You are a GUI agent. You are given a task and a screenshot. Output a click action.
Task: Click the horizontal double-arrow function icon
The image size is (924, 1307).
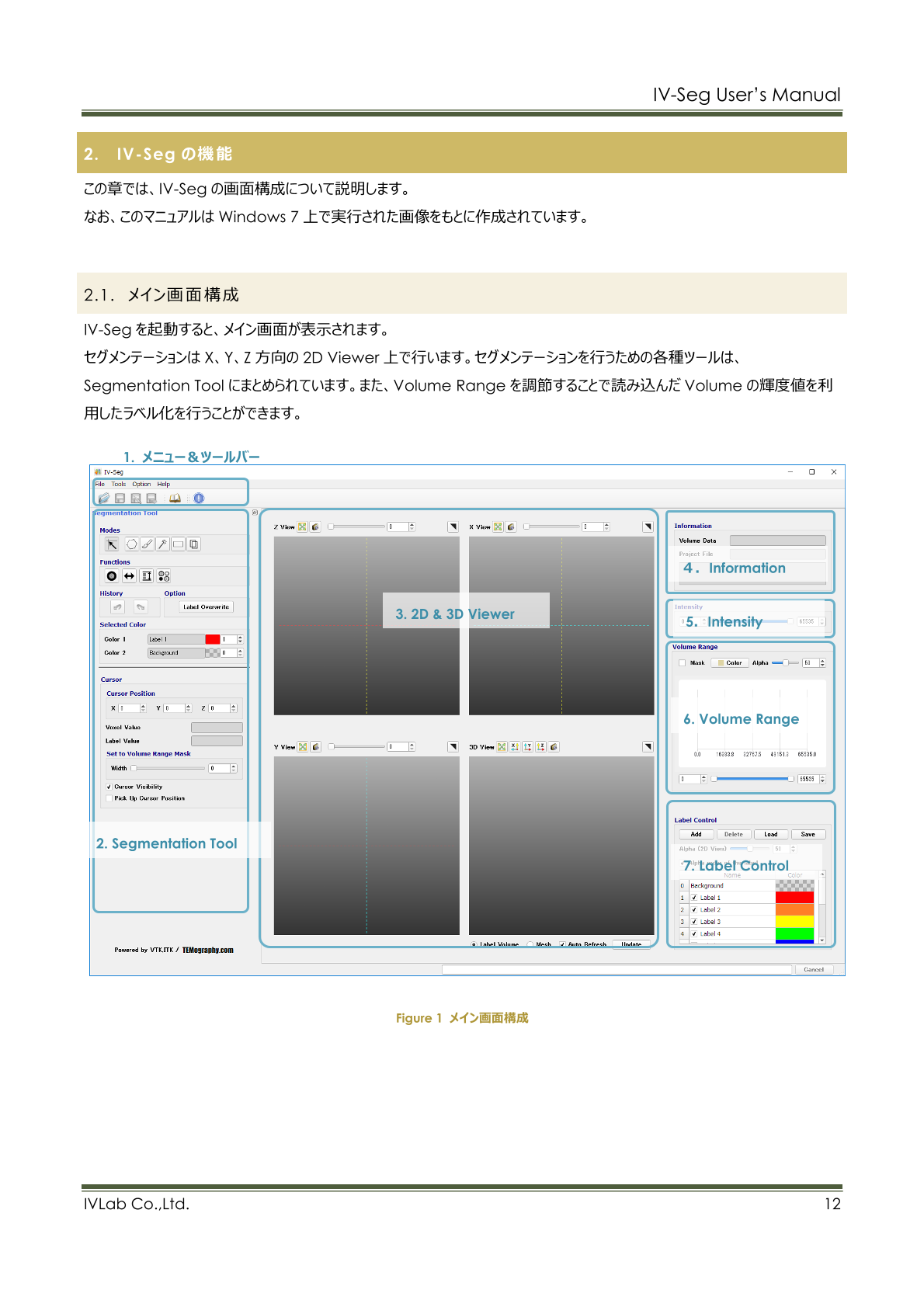coord(129,576)
